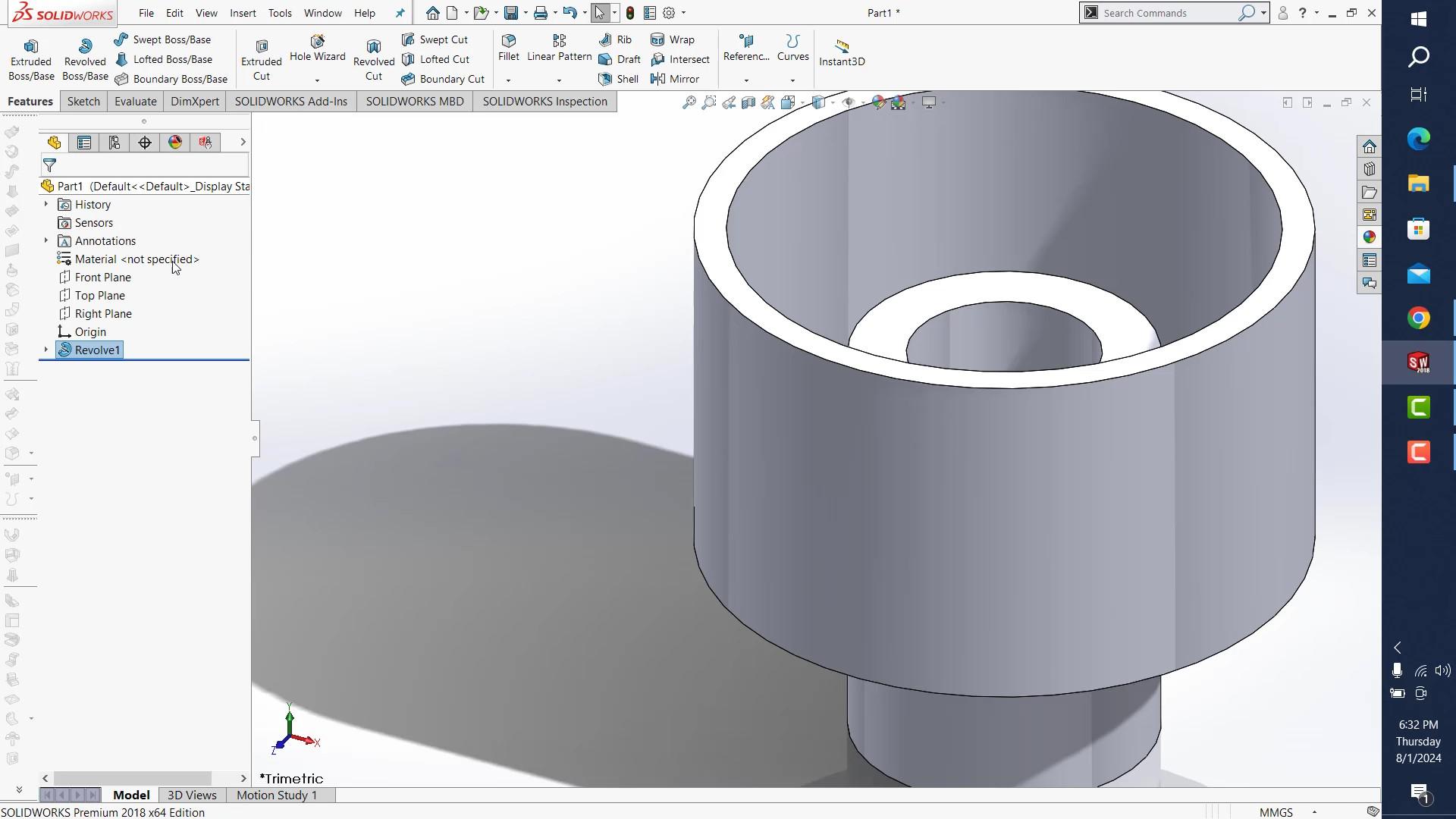Toggle the Instant3D mode
Image resolution: width=1456 pixels, height=819 pixels.
pyautogui.click(x=842, y=53)
